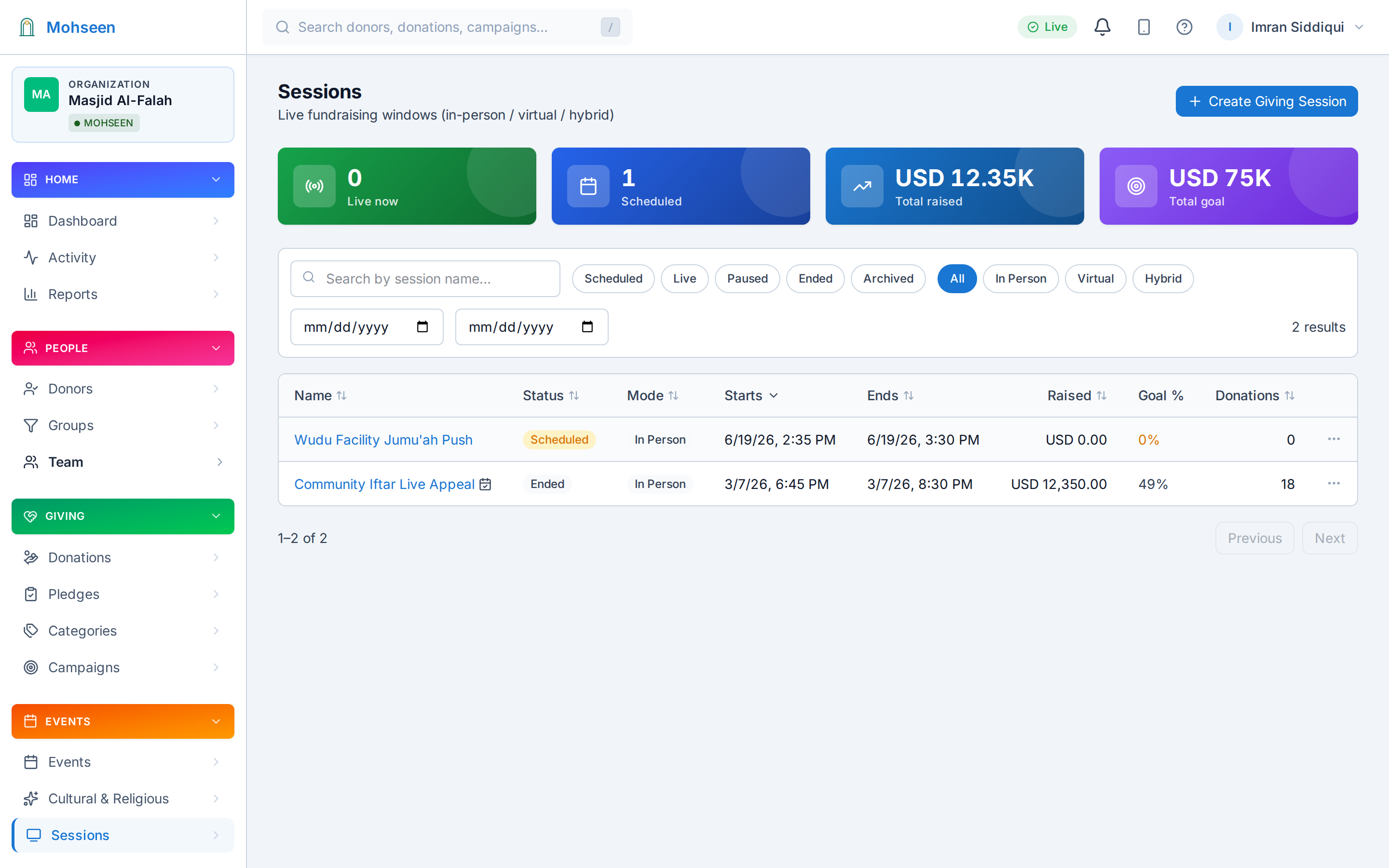
Task: Click the Next pagination button
Action: [x=1329, y=538]
